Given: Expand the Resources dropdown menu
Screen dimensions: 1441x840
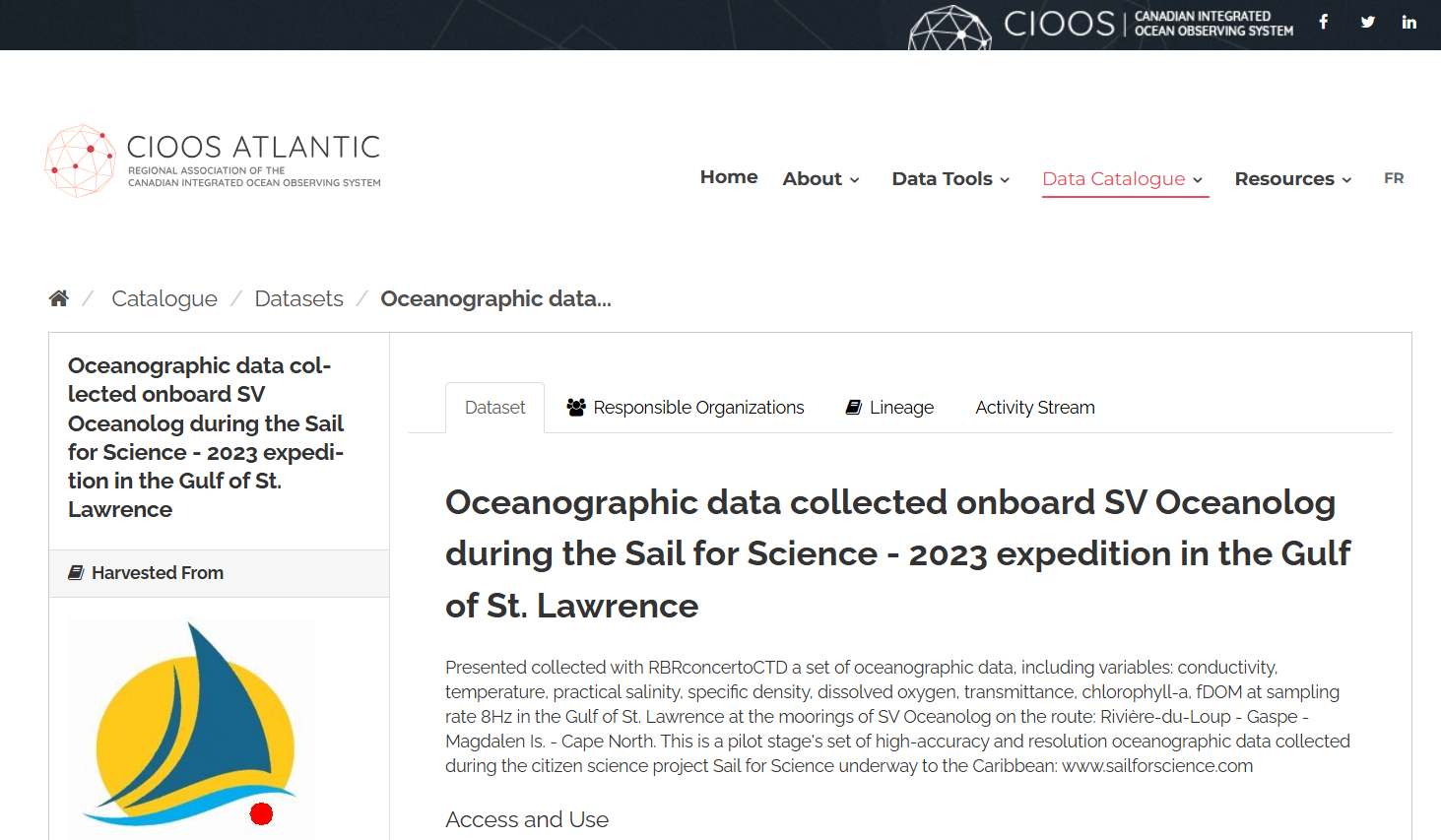Looking at the screenshot, I should coord(1292,179).
